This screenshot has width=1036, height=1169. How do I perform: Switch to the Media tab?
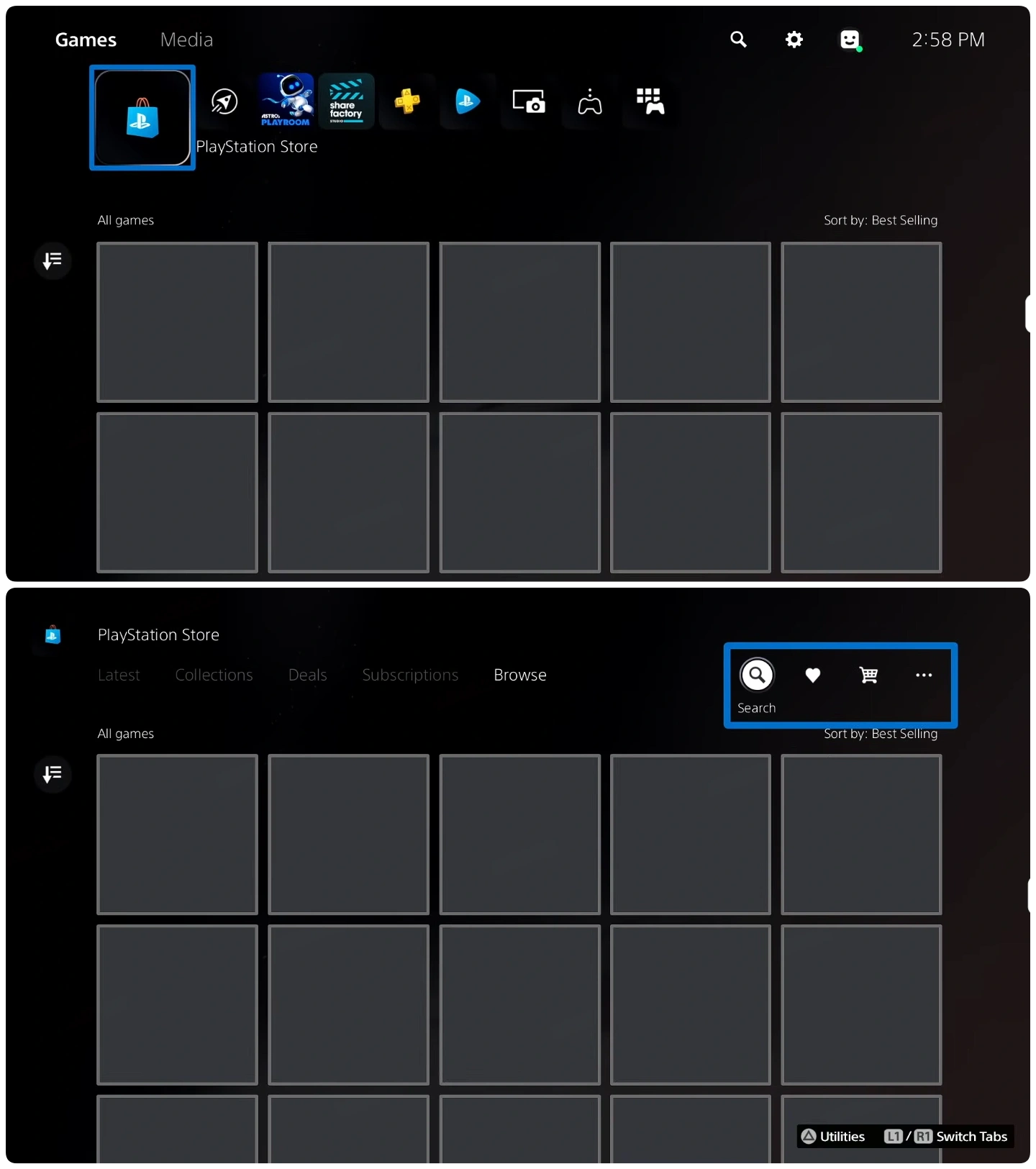click(186, 40)
